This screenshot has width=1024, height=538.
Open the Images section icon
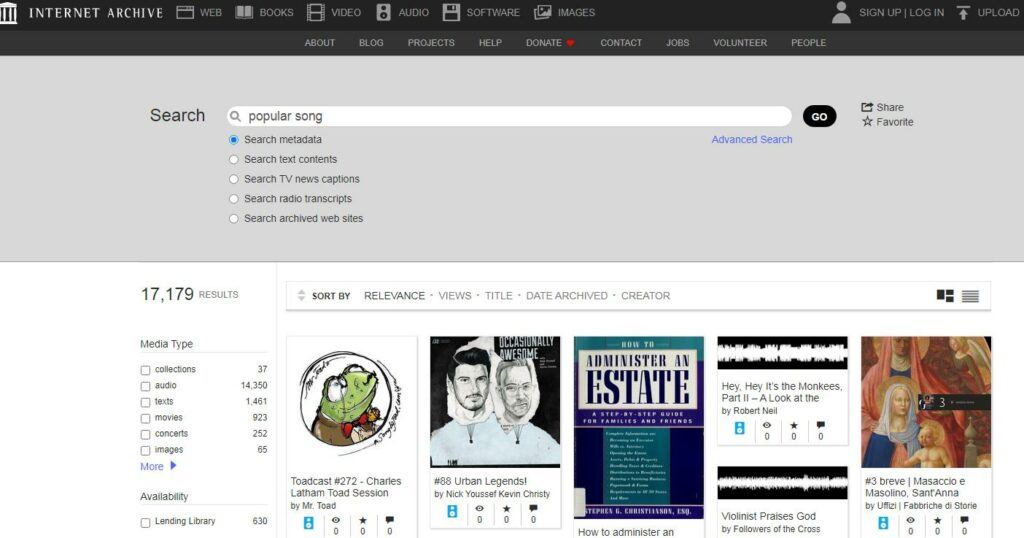543,12
